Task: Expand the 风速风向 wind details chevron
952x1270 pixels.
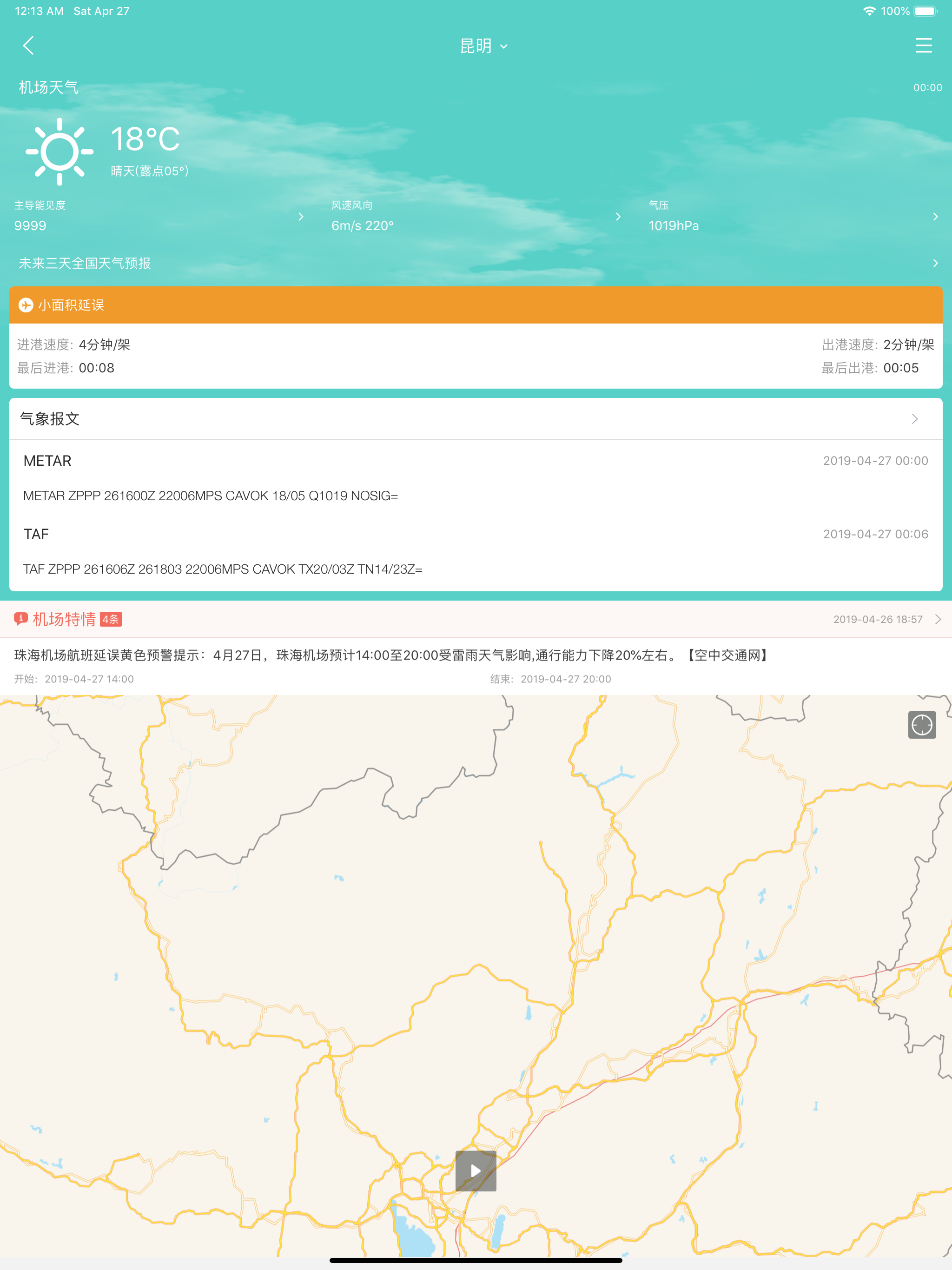Action: tap(618, 217)
